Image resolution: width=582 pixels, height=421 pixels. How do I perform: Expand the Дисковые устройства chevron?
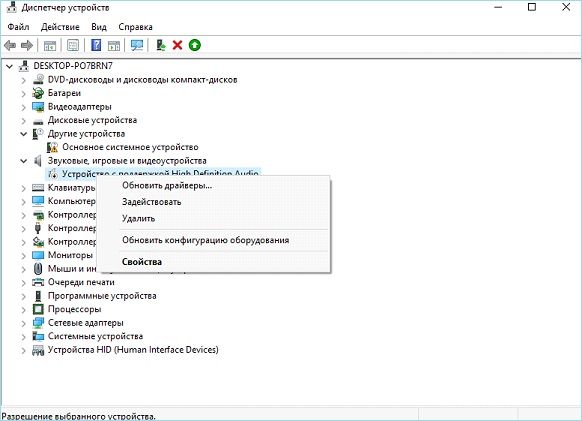[x=23, y=121]
